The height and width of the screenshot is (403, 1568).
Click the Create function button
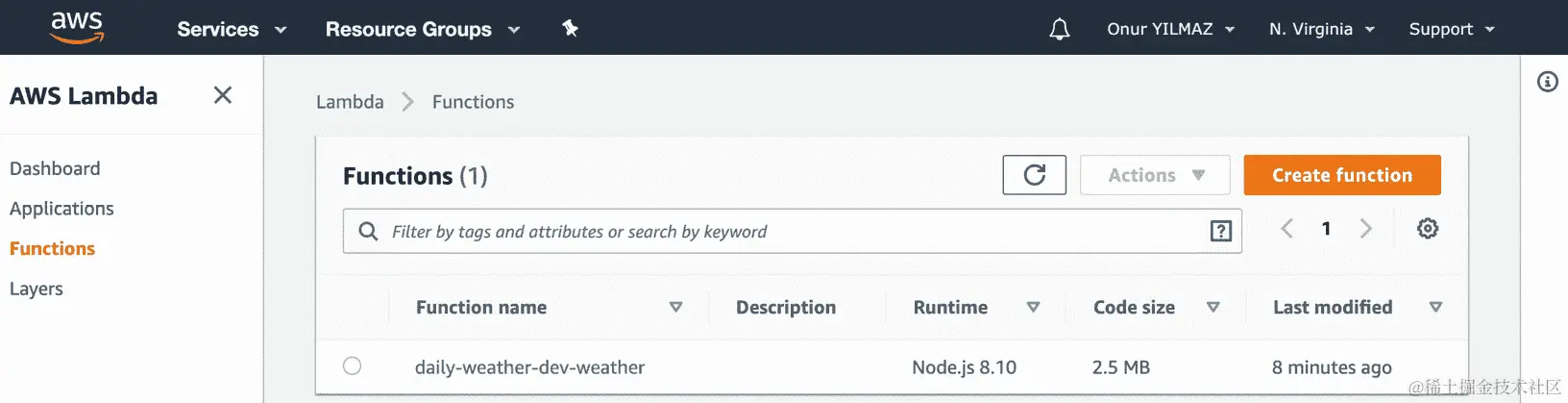pos(1341,175)
